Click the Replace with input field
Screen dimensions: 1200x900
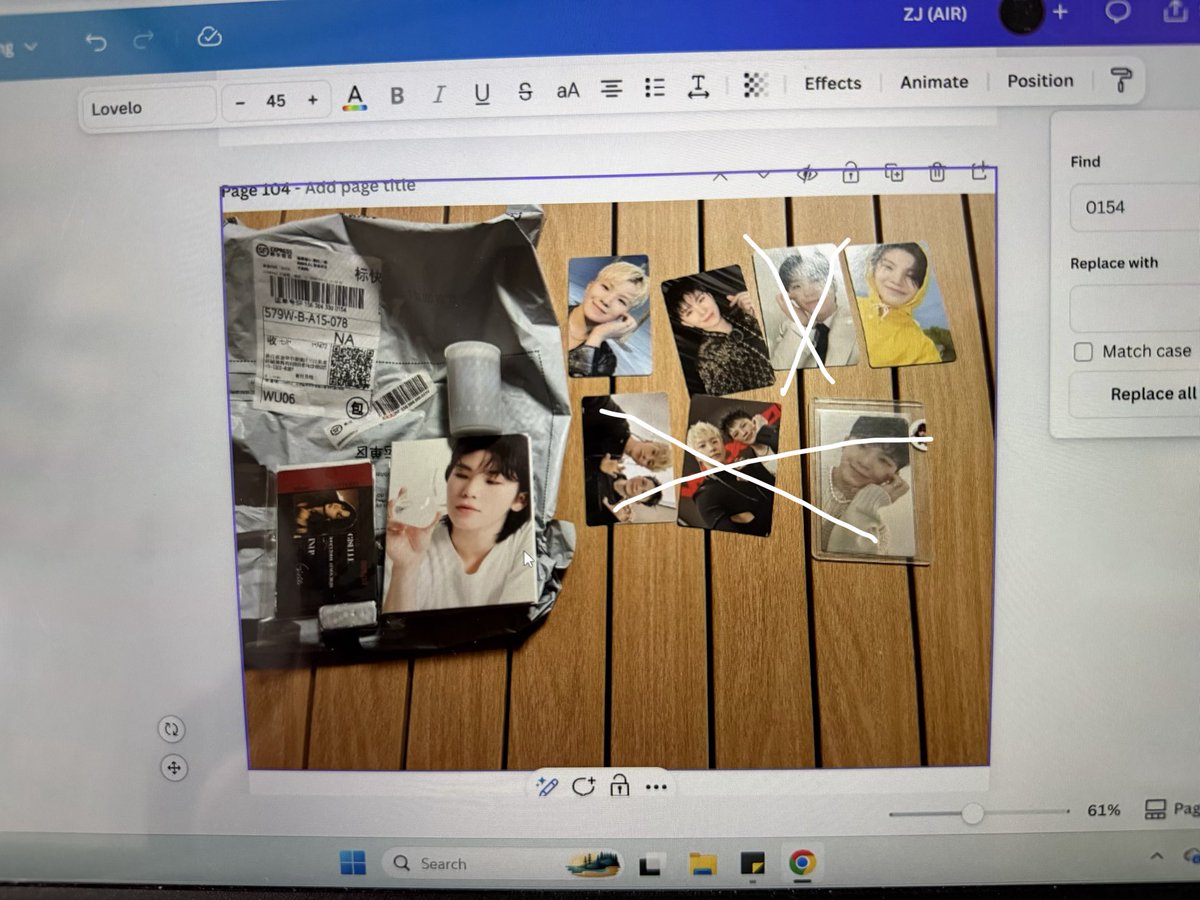(1135, 309)
